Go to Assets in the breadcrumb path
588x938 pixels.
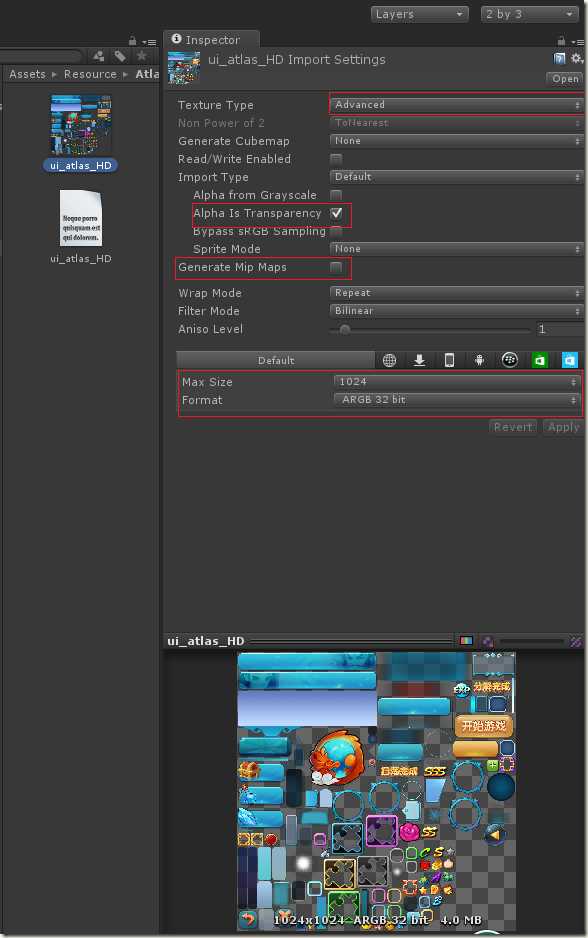coord(28,74)
